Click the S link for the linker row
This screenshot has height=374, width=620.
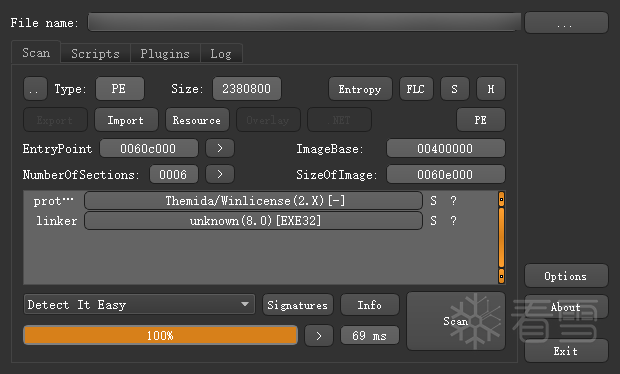tap(434, 221)
